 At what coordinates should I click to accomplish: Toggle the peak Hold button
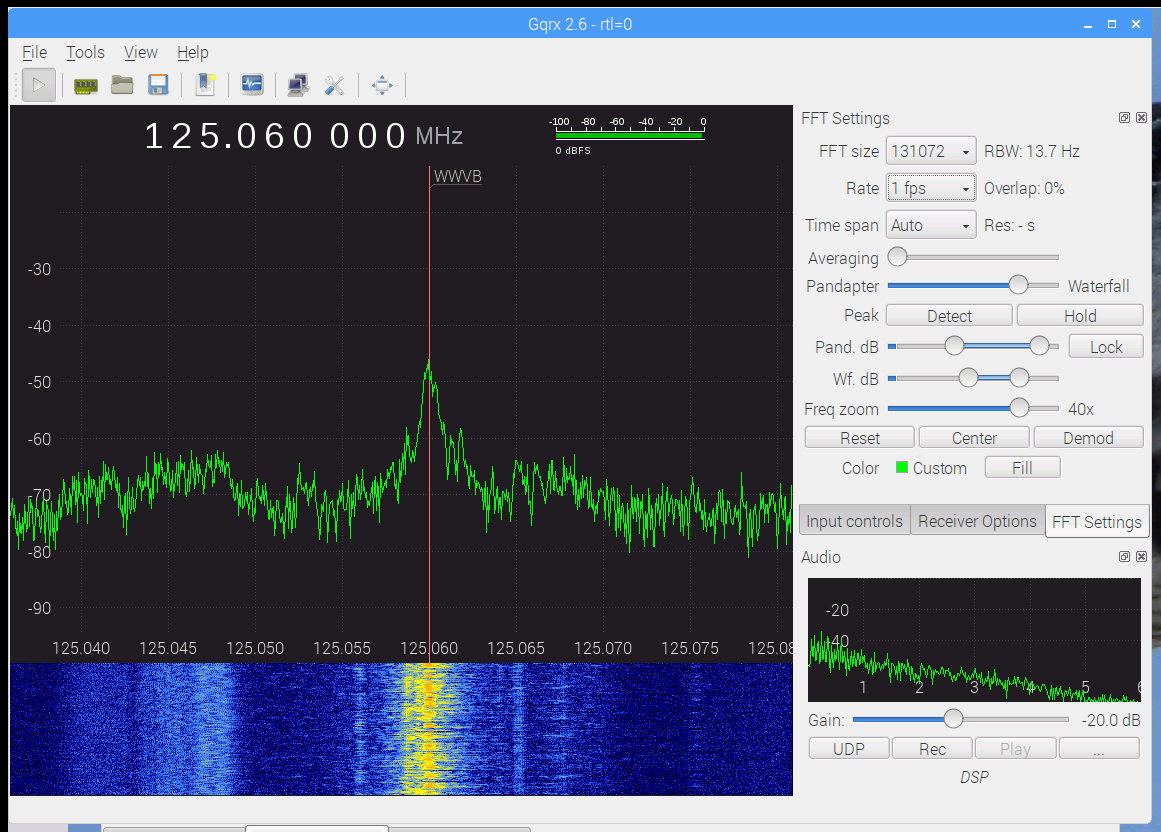(x=1079, y=316)
